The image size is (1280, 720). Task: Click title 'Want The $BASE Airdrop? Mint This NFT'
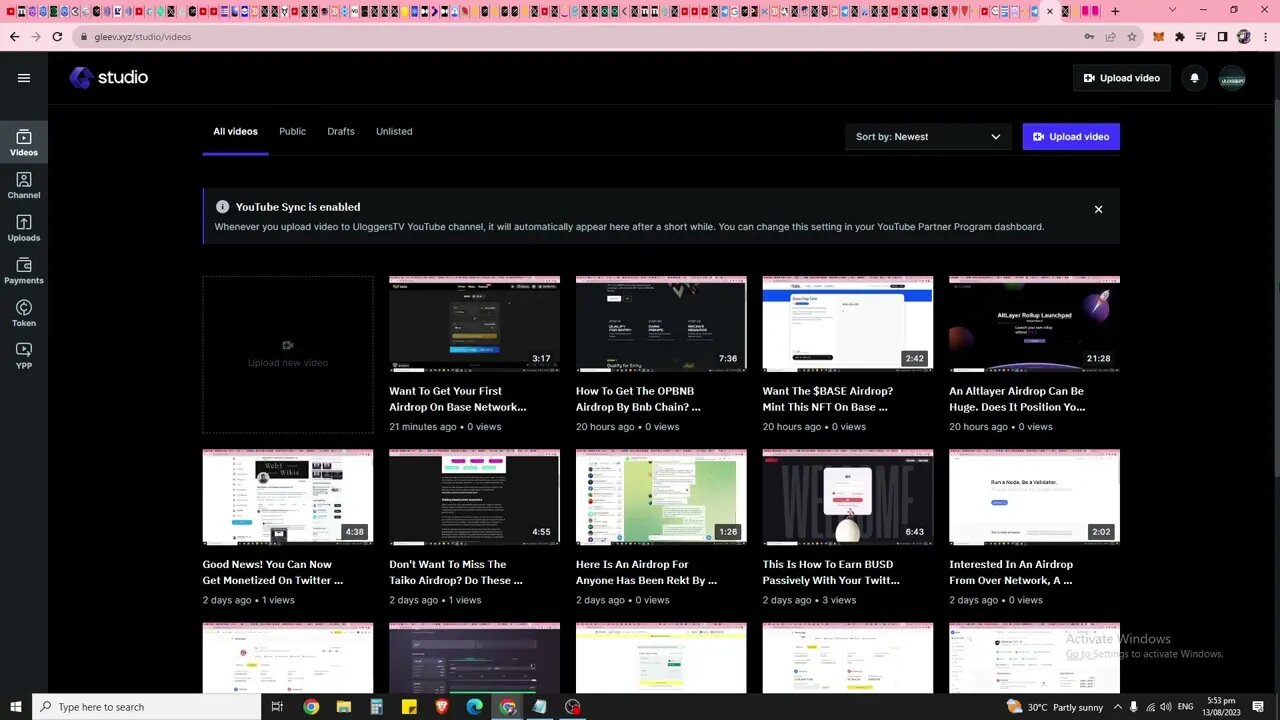coord(827,399)
